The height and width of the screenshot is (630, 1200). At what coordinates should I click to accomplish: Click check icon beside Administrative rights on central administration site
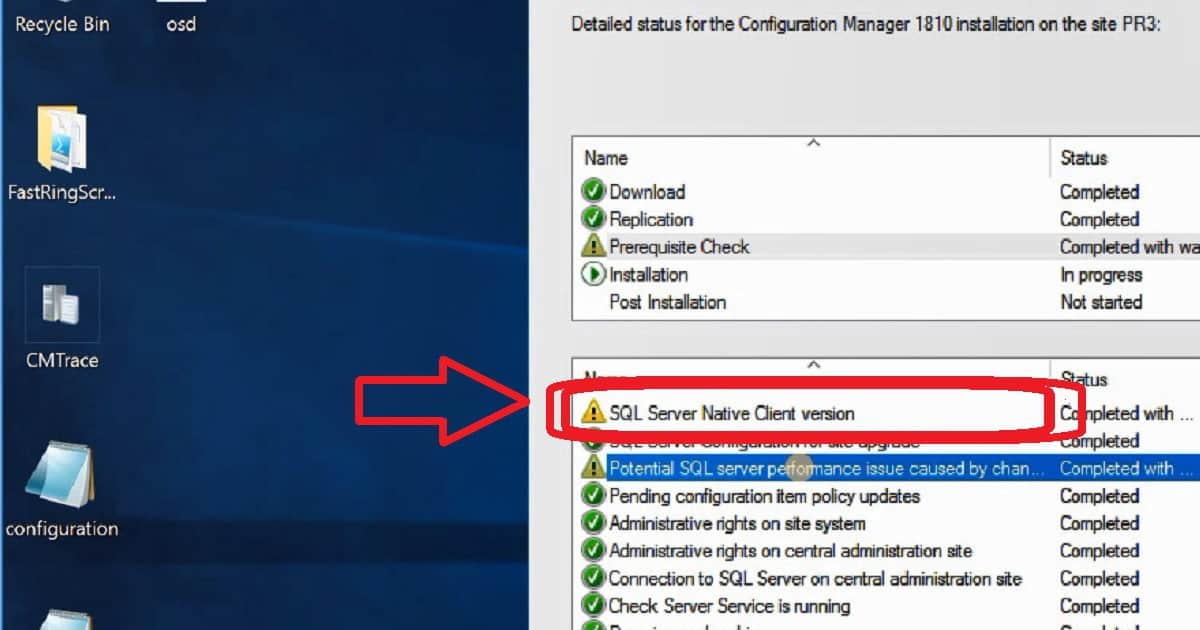[594, 550]
